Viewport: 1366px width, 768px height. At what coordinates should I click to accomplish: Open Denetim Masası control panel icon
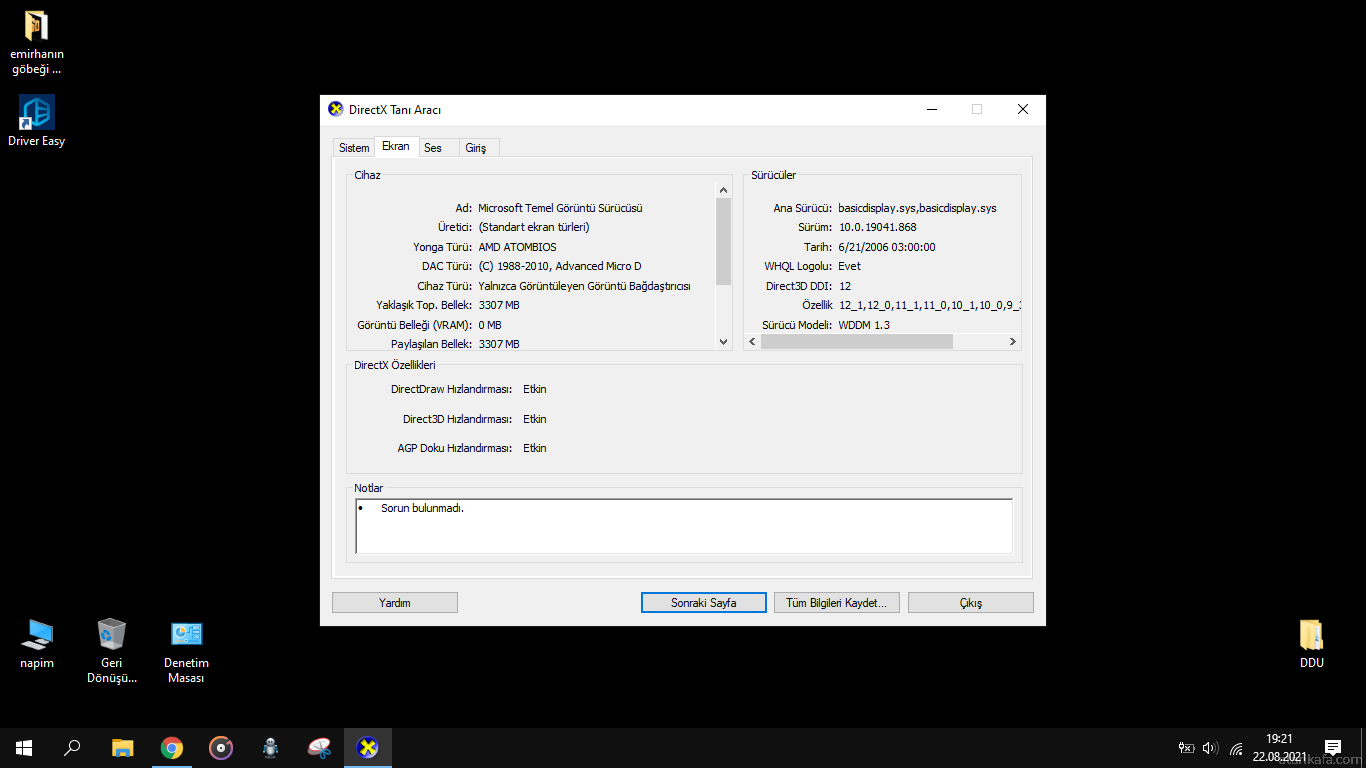186,650
